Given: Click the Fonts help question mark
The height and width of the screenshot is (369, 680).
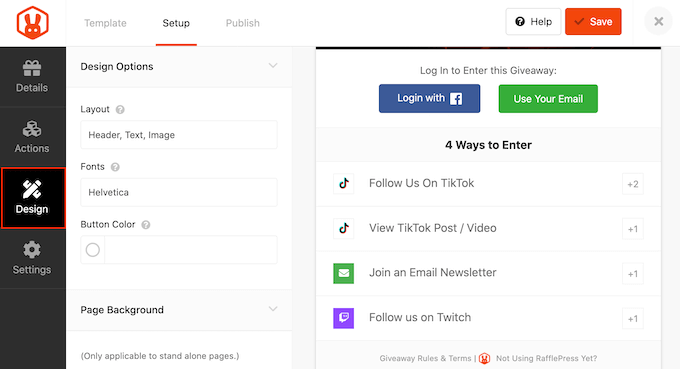Looking at the screenshot, I should click(x=115, y=167).
